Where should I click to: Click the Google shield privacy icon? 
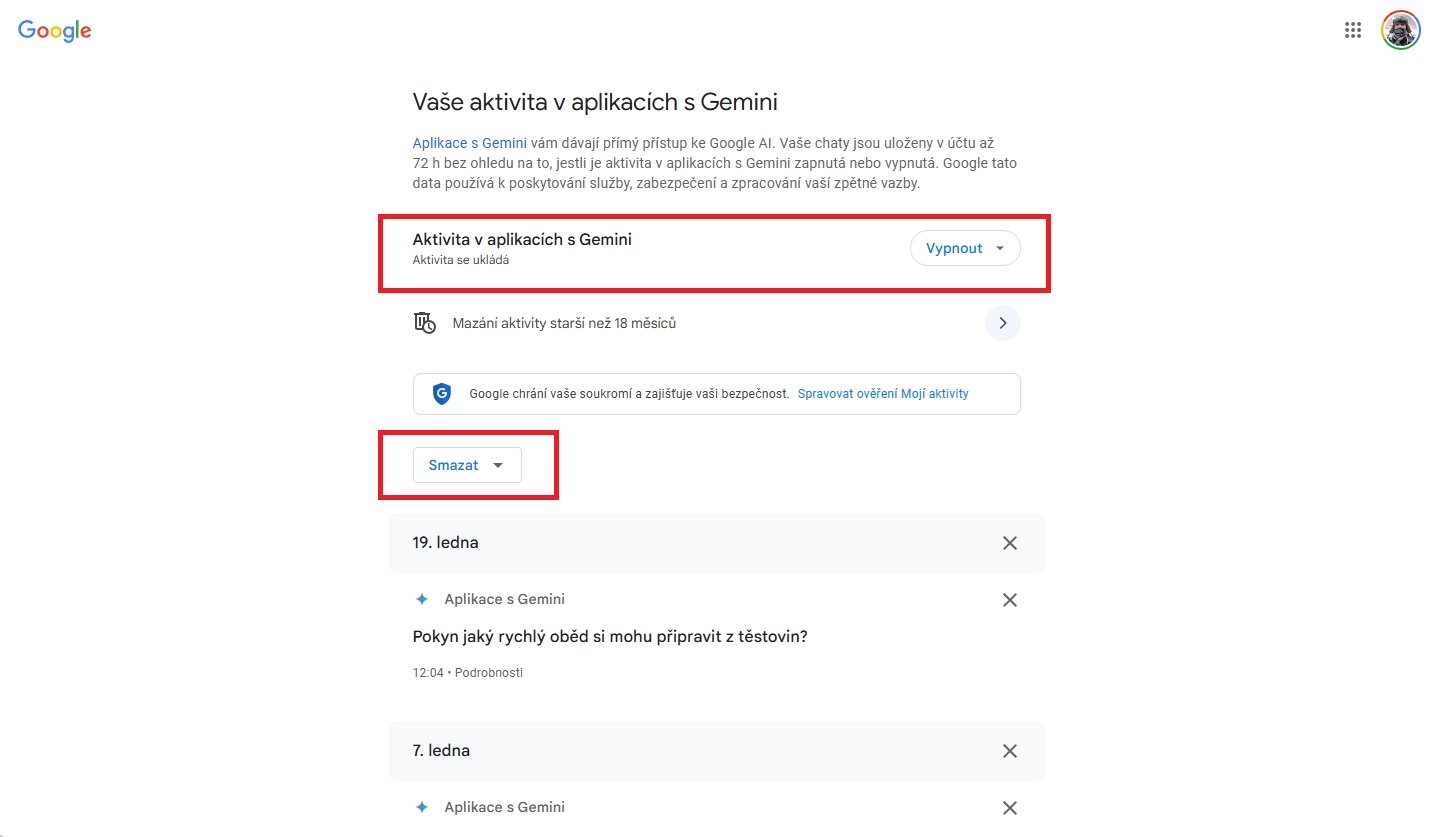pyautogui.click(x=442, y=394)
